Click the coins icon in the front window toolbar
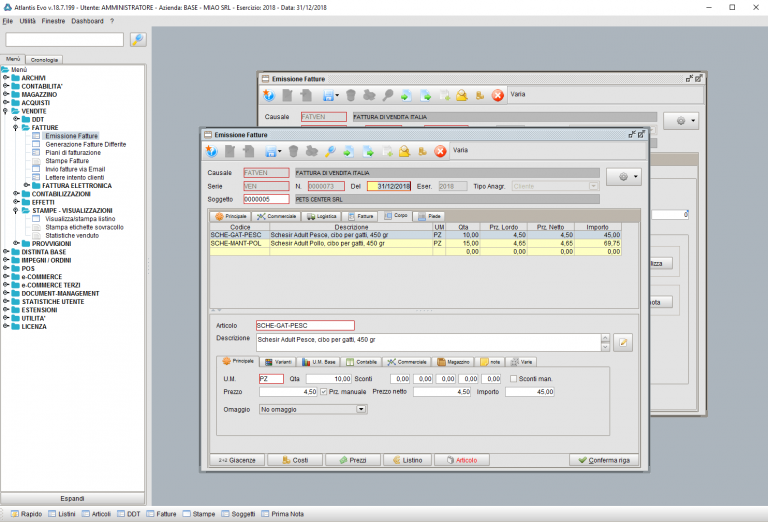Image resolution: width=768 pixels, height=522 pixels. click(422, 151)
